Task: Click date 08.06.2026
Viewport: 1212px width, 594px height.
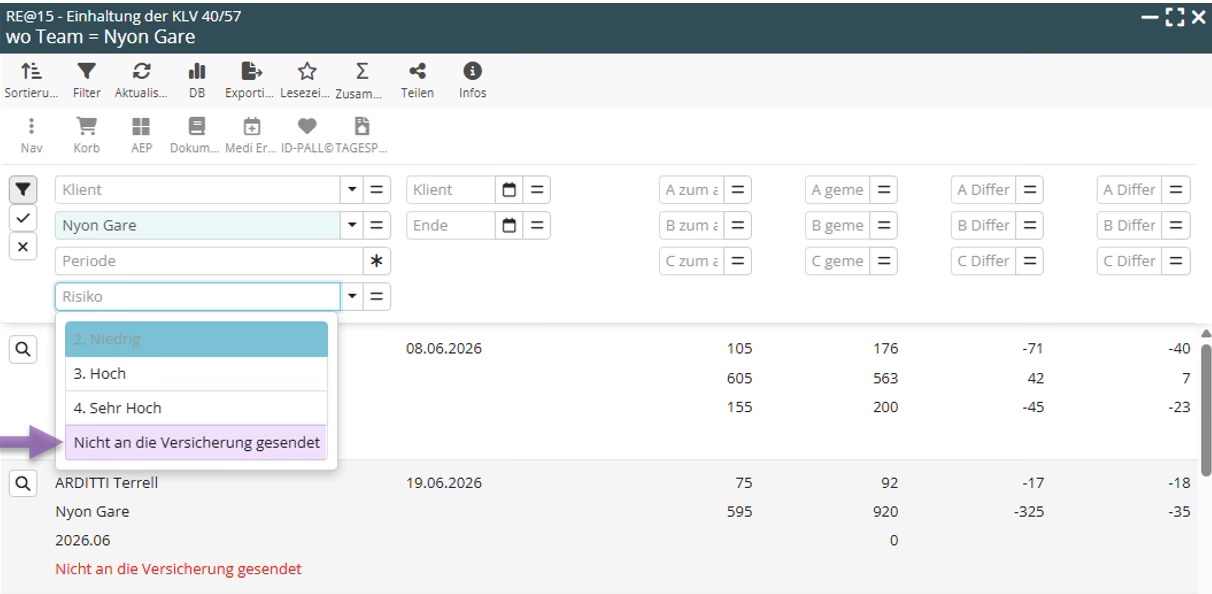Action: coord(443,349)
